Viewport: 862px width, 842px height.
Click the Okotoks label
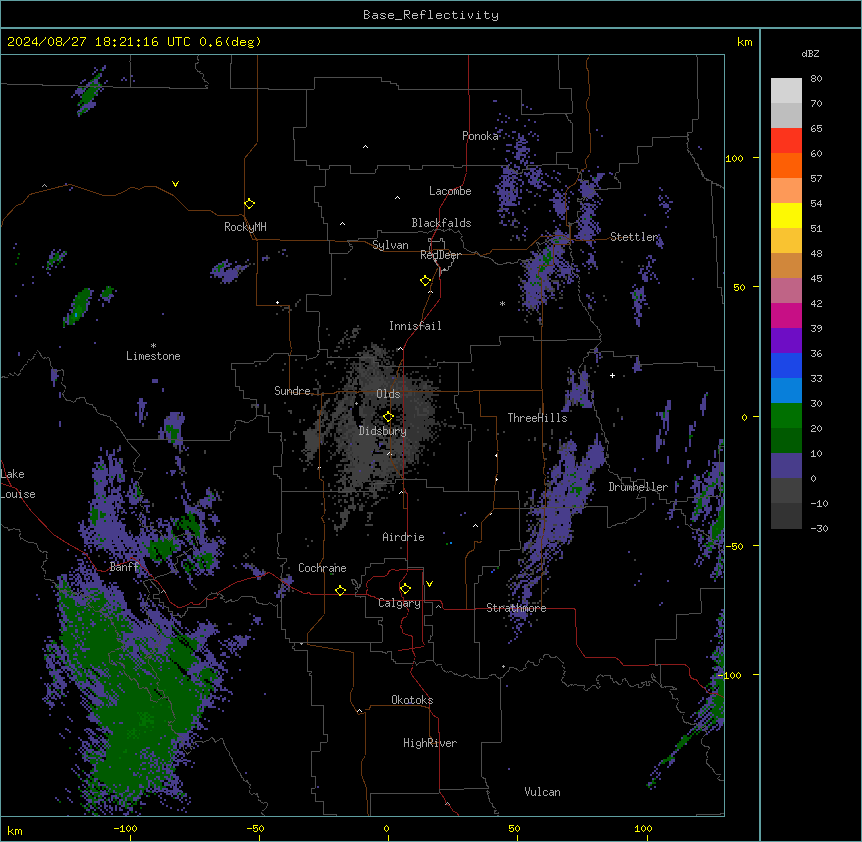(412, 700)
